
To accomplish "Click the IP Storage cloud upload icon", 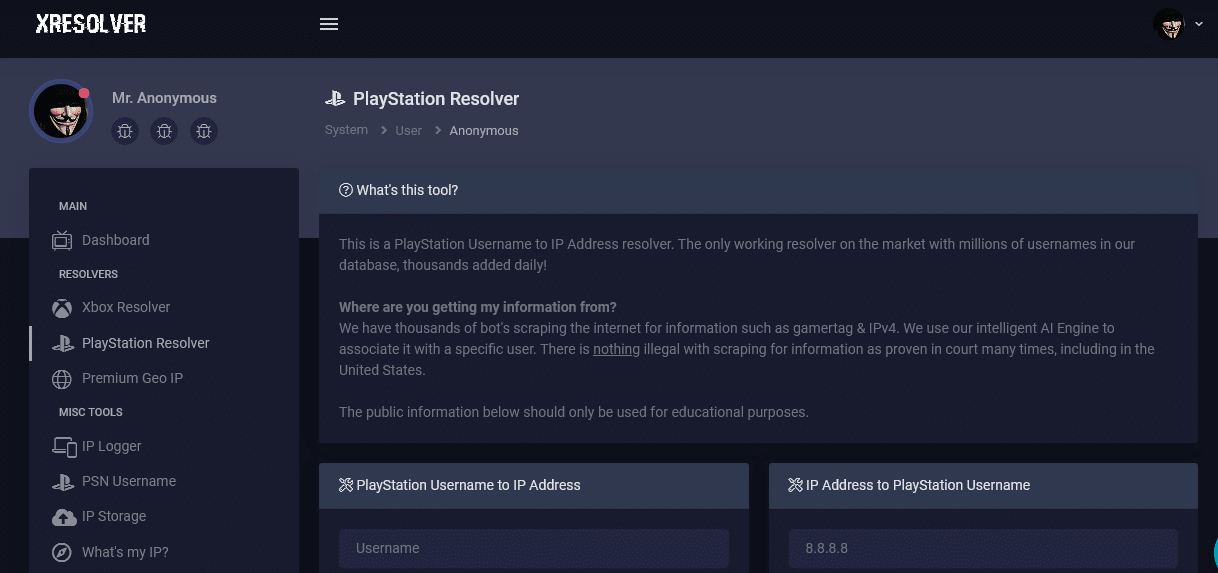I will [63, 516].
